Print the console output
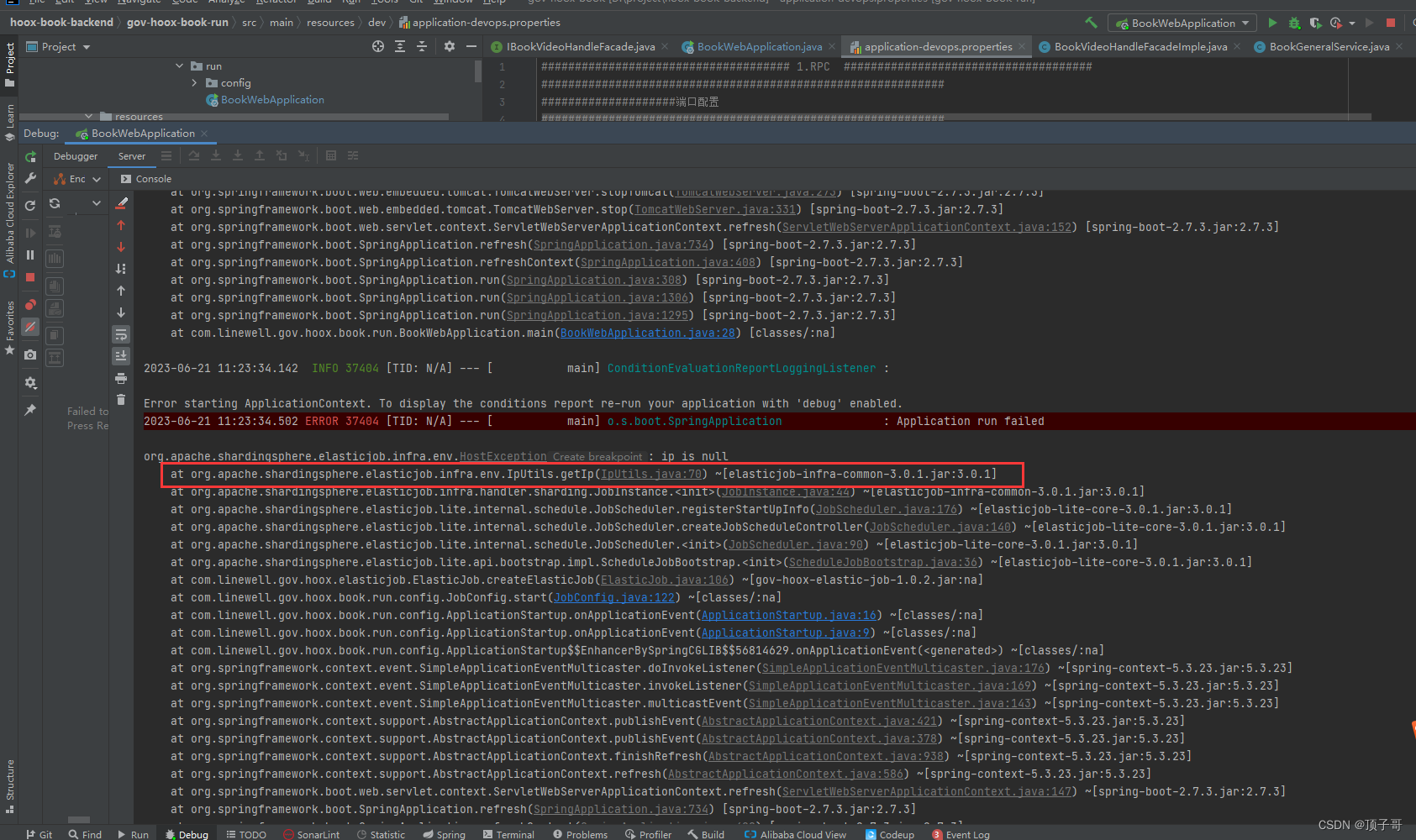The width and height of the screenshot is (1416, 840). 121,378
